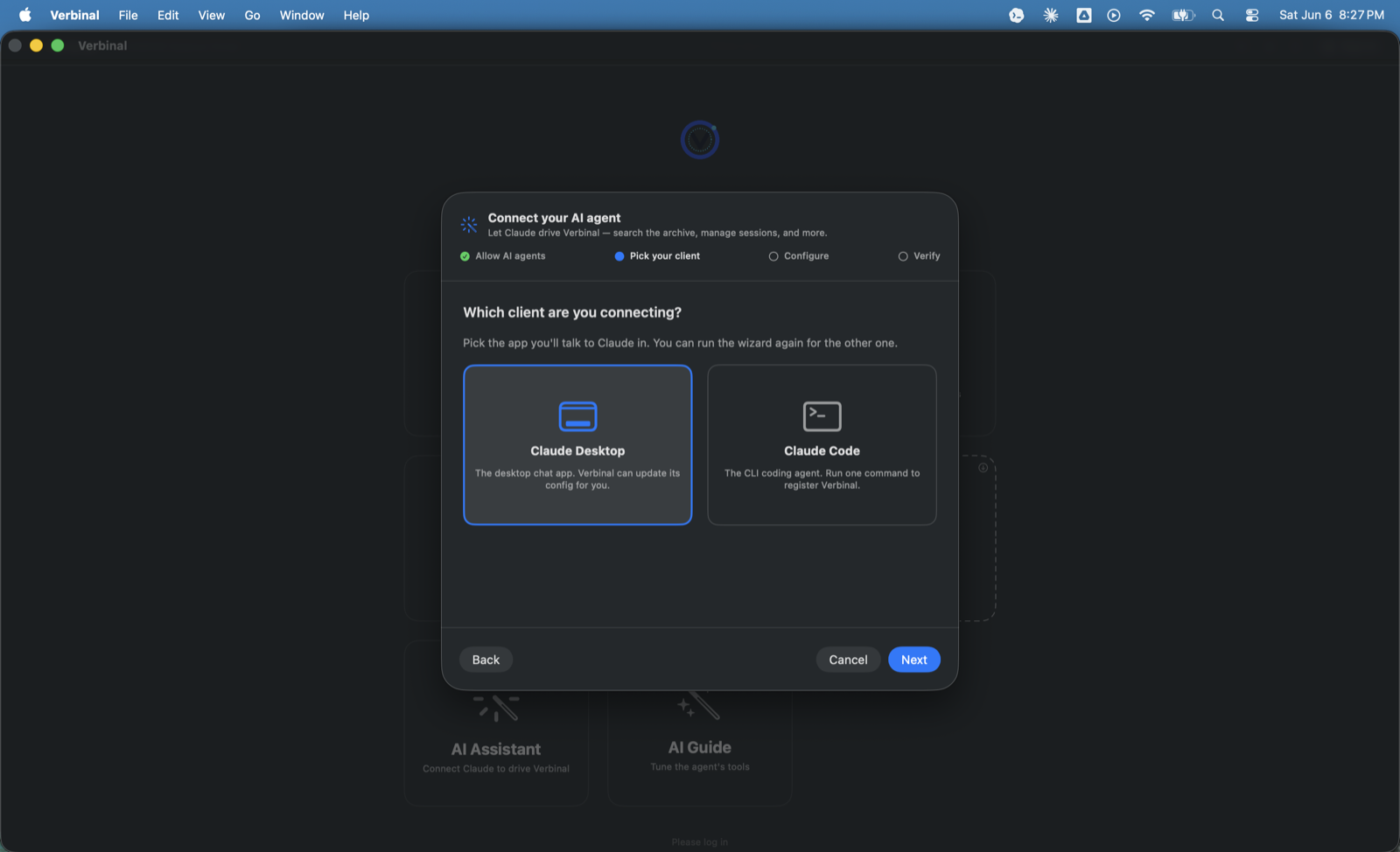Click the AI Assistant wand icon
This screenshot has width=1400, height=852.
(496, 707)
